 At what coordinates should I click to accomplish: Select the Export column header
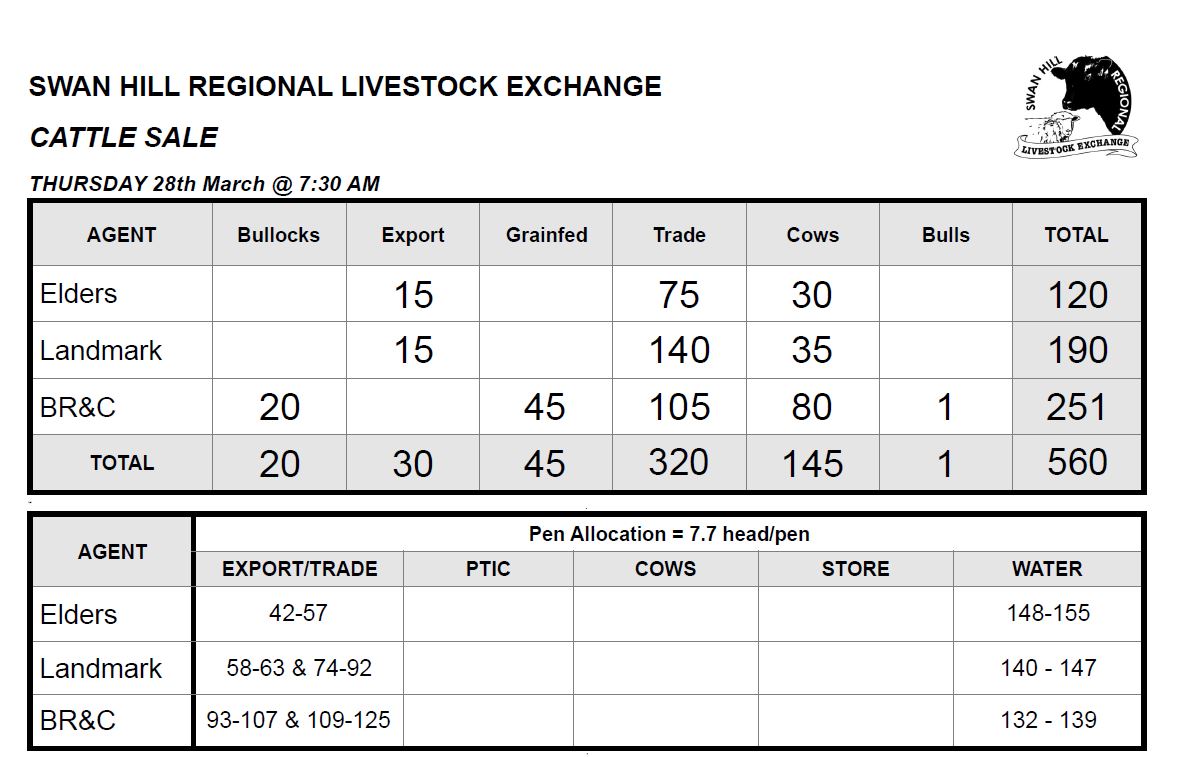pyautogui.click(x=412, y=235)
